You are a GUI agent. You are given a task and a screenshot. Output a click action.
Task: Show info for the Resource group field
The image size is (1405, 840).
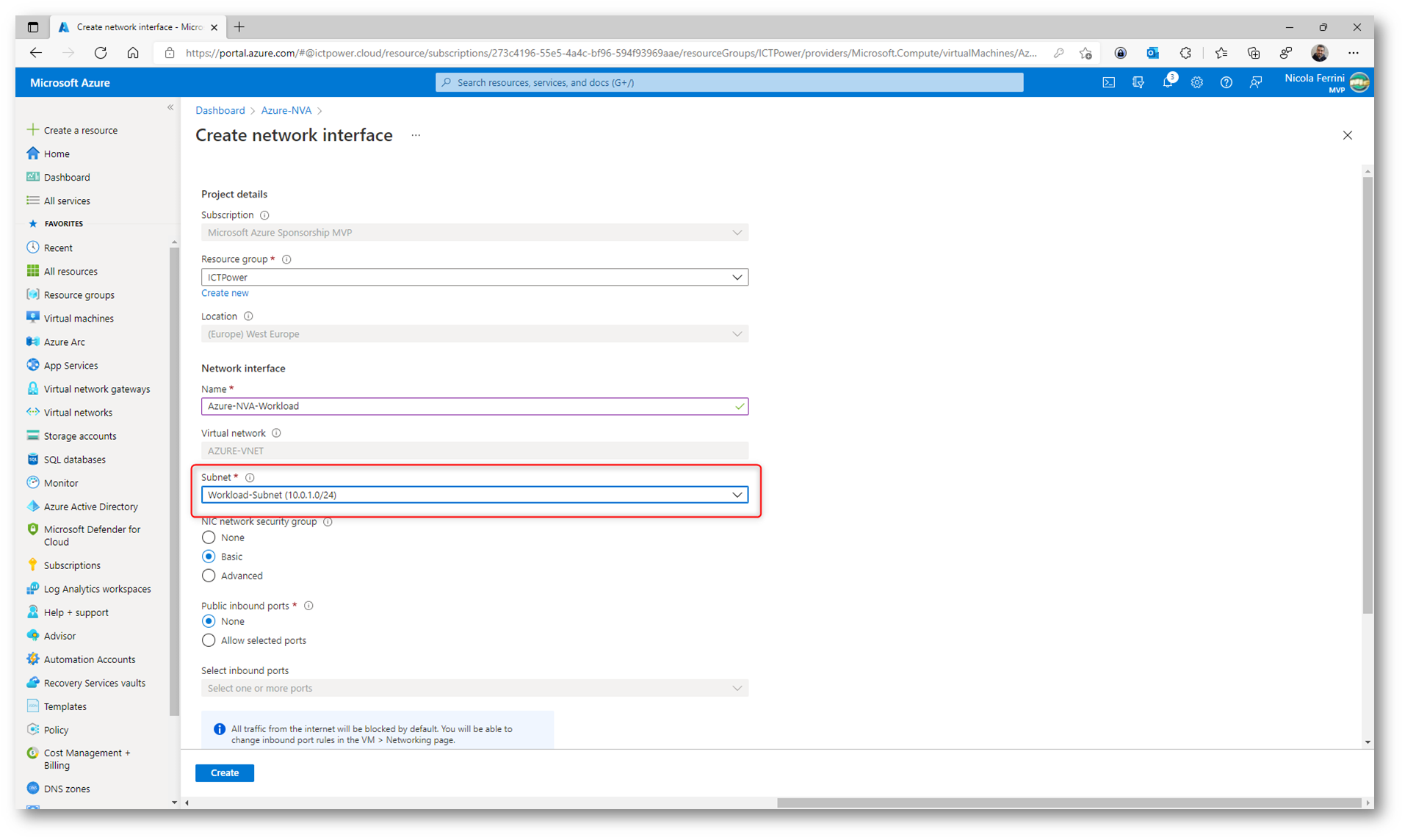point(286,259)
